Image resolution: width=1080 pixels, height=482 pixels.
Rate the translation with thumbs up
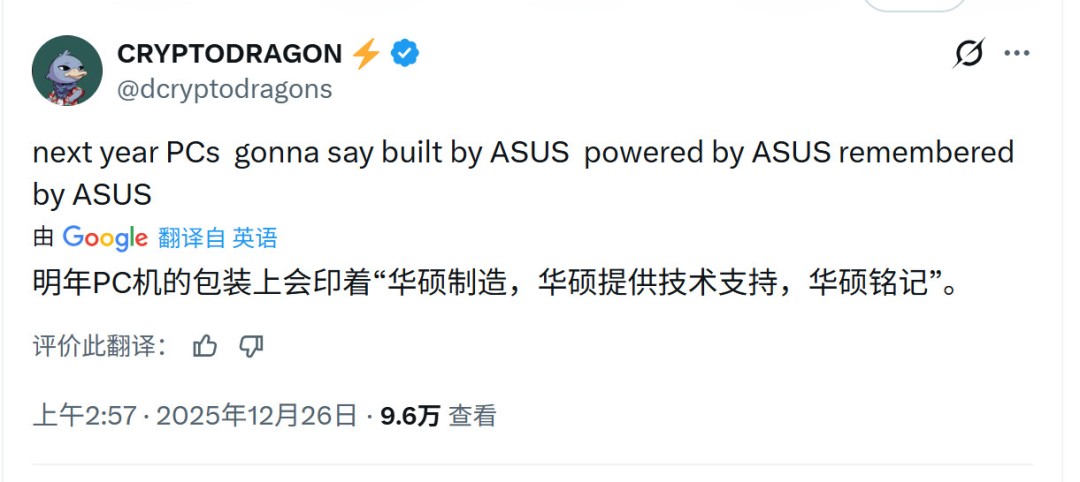pyautogui.click(x=205, y=346)
